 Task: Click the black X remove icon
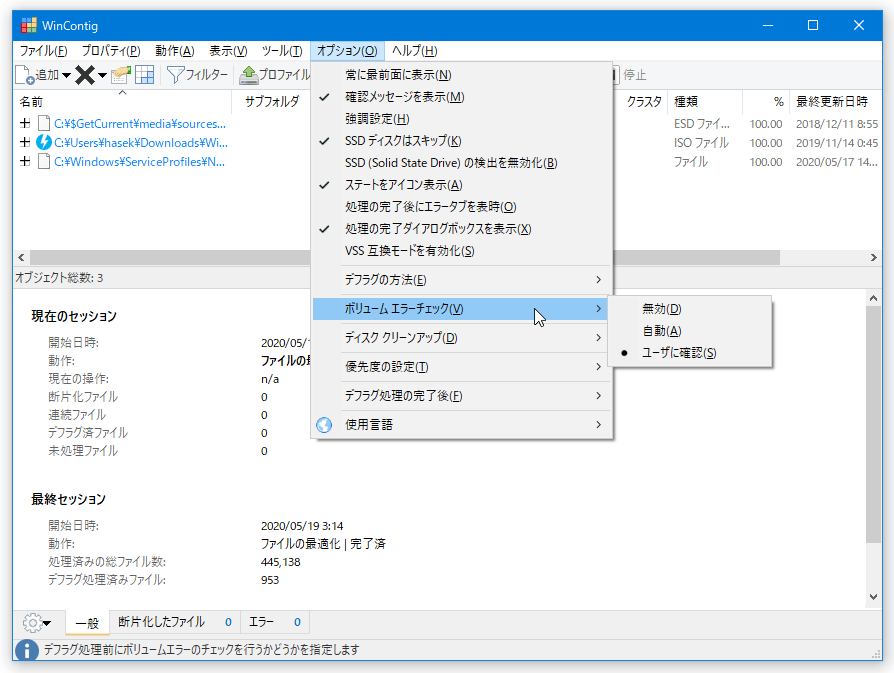coord(85,75)
